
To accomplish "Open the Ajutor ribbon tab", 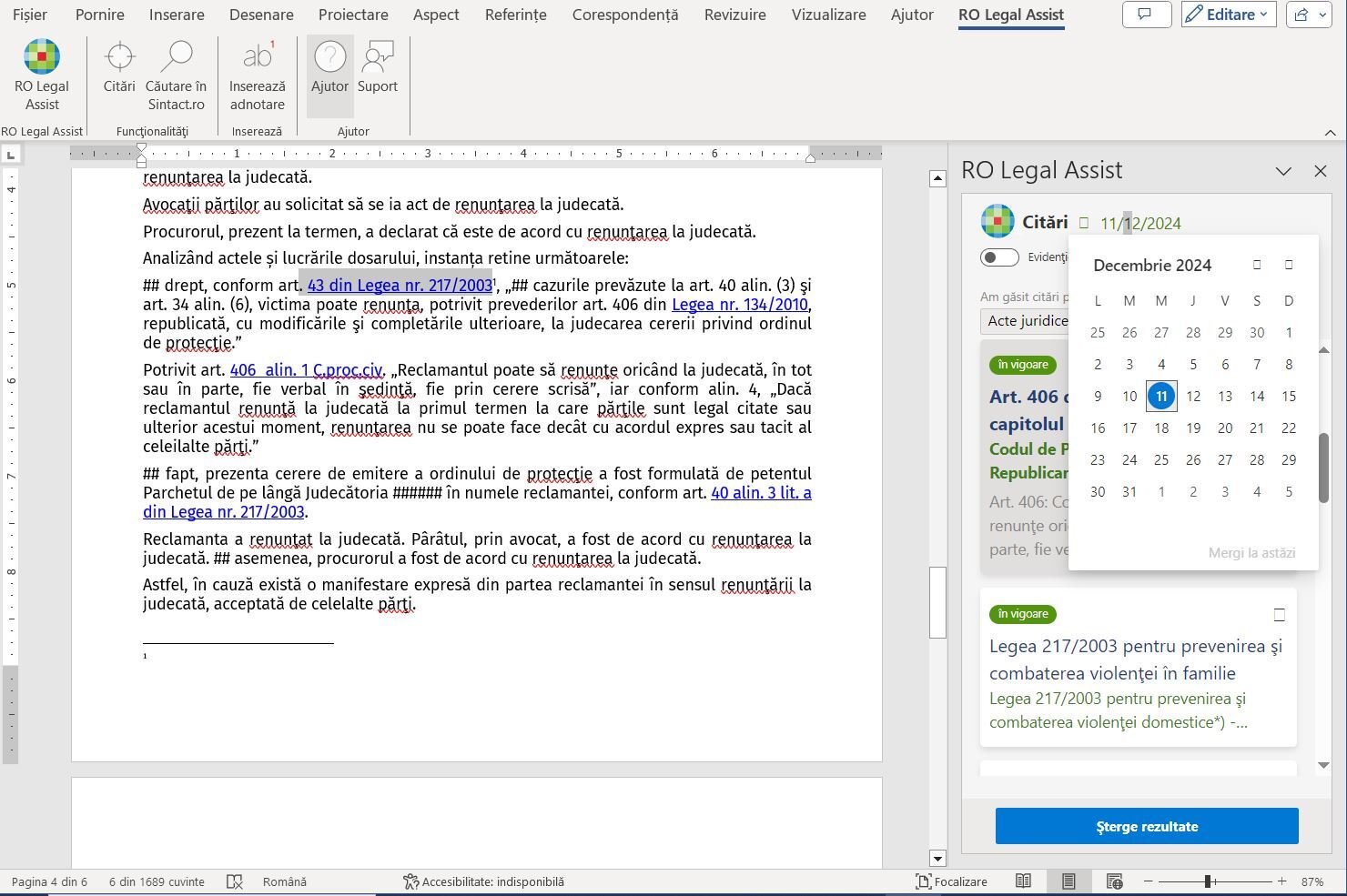I will (x=912, y=15).
